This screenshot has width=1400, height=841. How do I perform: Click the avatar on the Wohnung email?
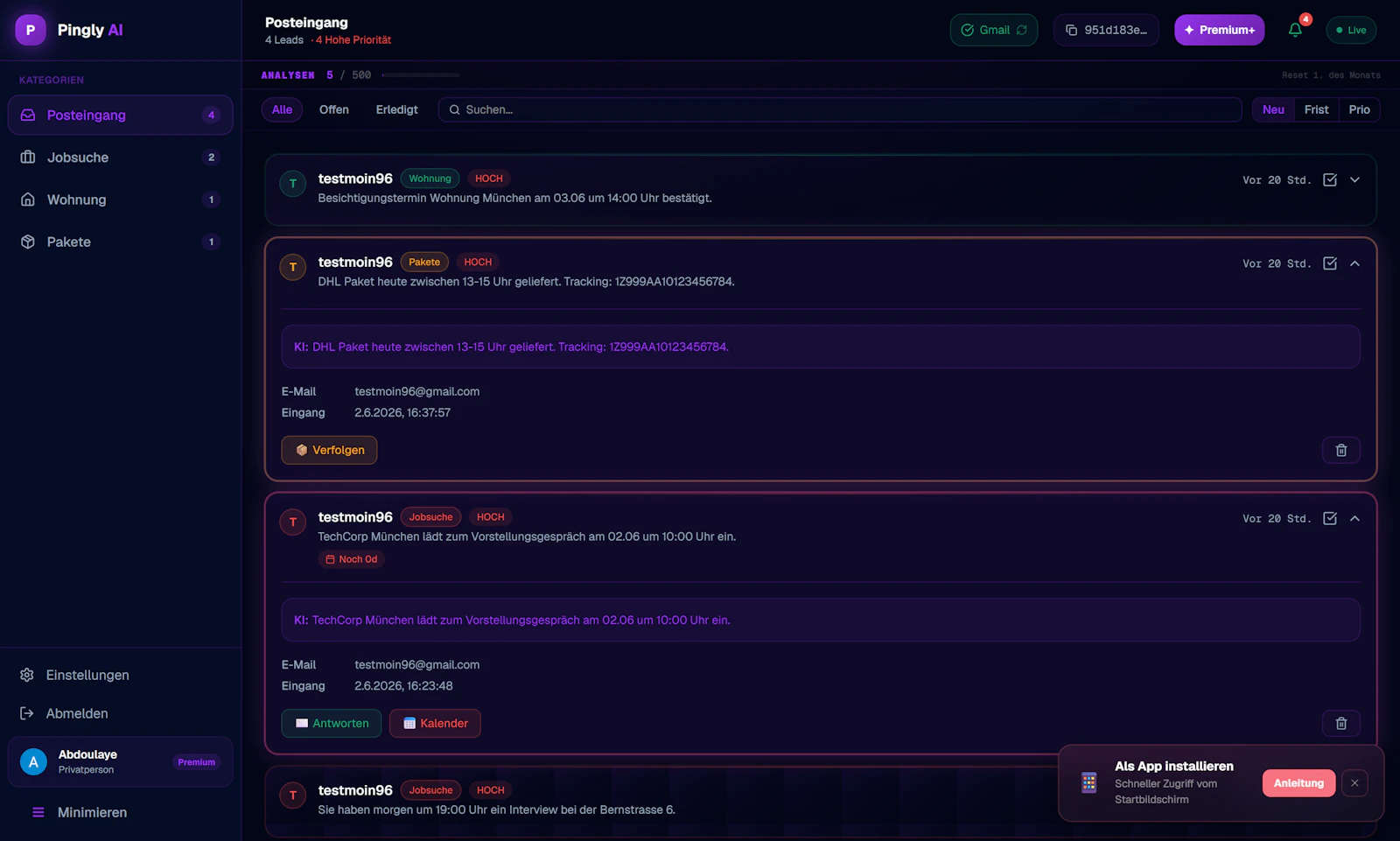point(293,184)
